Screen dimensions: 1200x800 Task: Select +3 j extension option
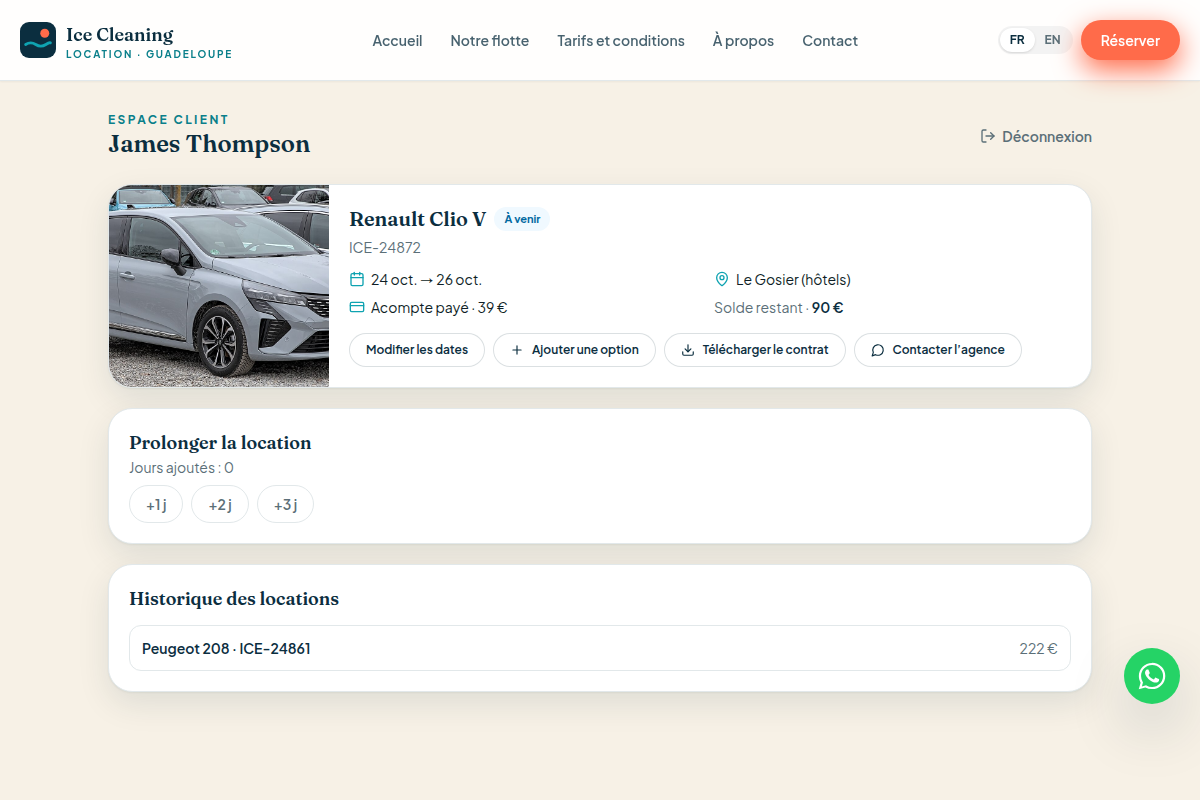click(285, 505)
